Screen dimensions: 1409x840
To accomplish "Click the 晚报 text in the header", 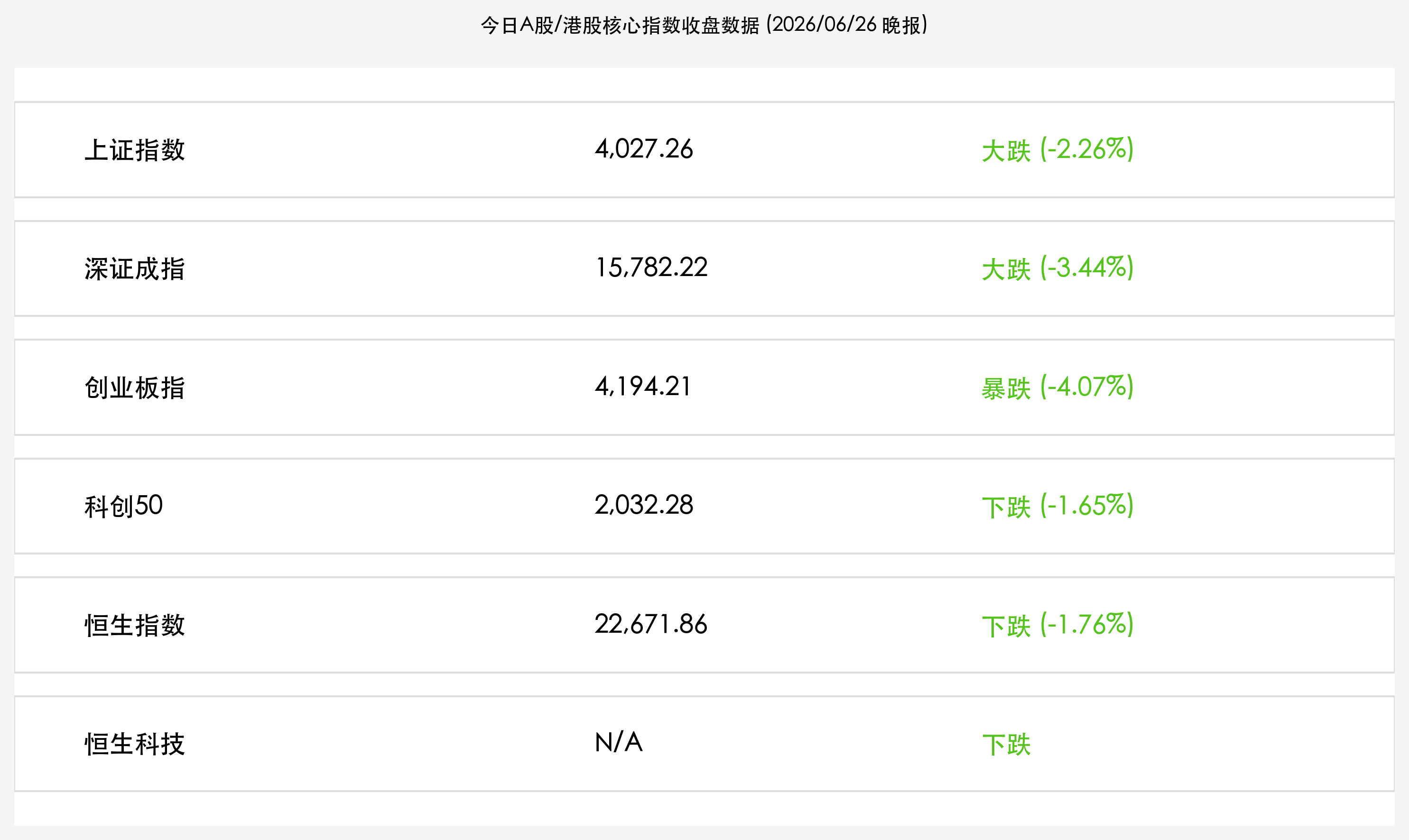I will pos(900,26).
